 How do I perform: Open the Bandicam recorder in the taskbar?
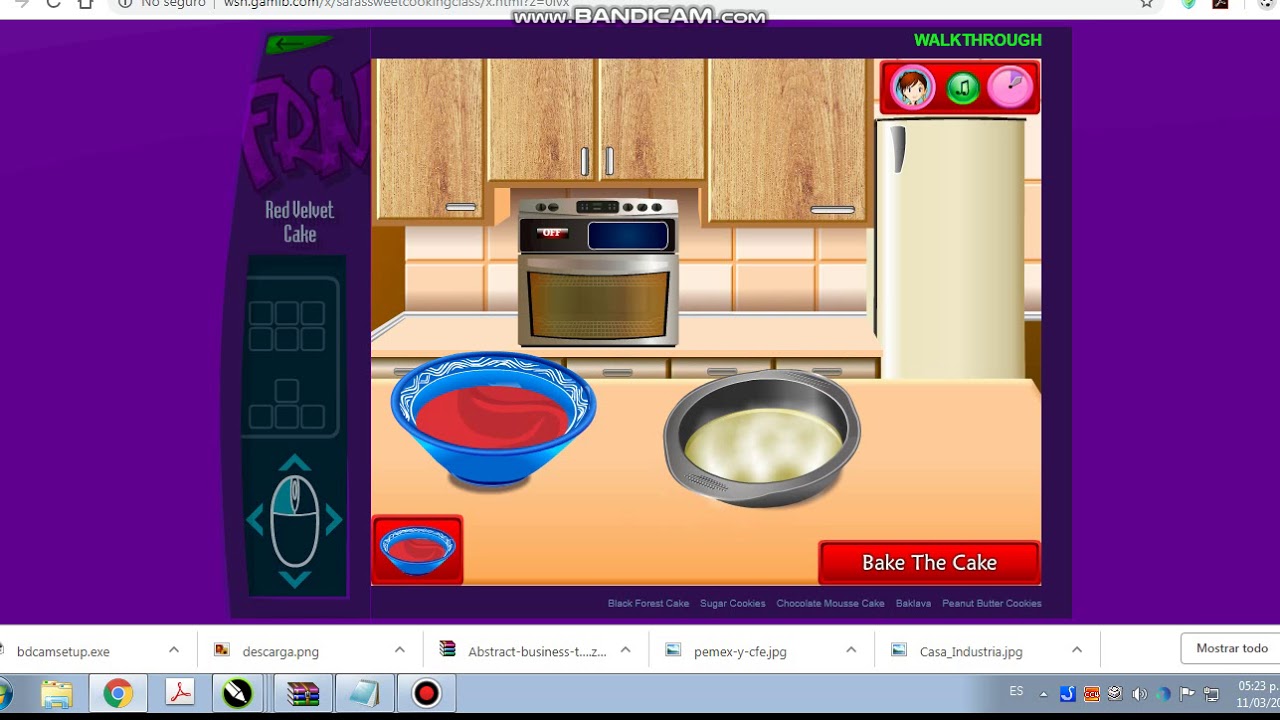tap(426, 693)
